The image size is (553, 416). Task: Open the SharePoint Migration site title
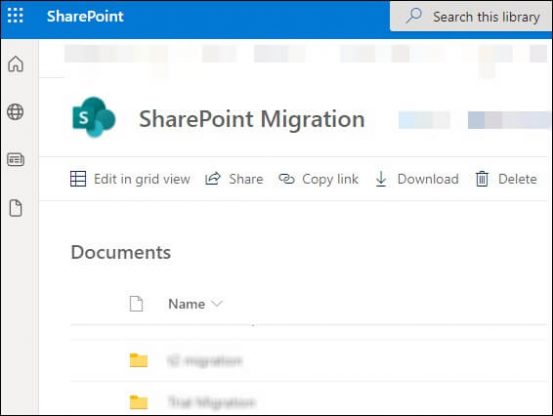tap(252, 119)
